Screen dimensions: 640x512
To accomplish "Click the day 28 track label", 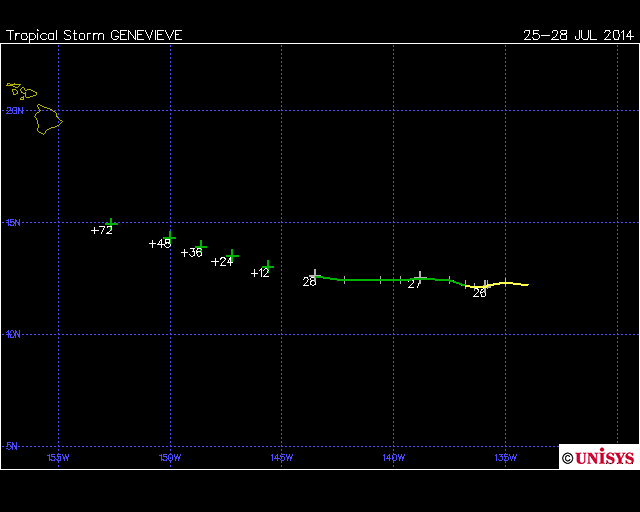I will (x=309, y=282).
